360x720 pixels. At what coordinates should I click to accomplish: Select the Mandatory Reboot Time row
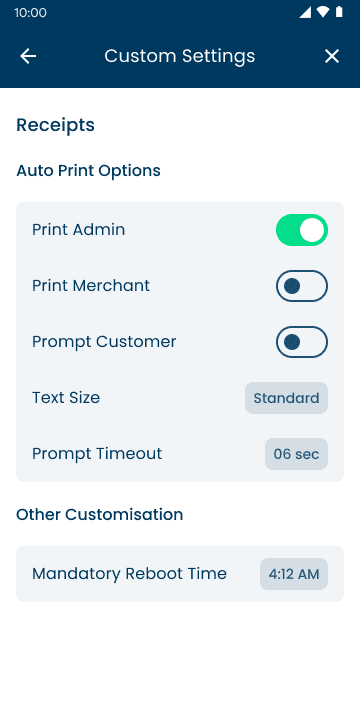point(180,574)
